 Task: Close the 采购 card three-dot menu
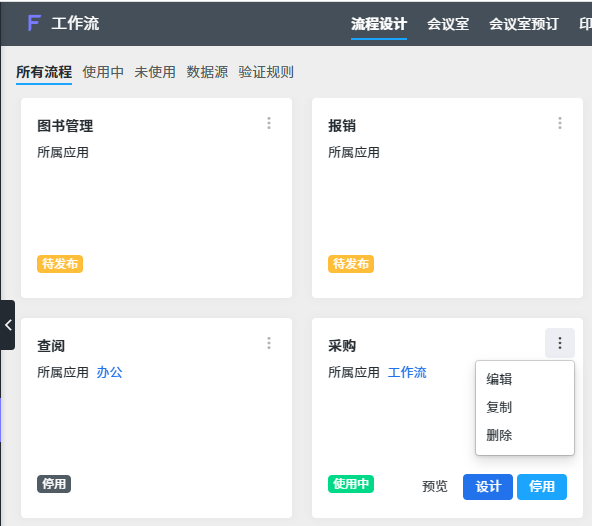(x=560, y=343)
